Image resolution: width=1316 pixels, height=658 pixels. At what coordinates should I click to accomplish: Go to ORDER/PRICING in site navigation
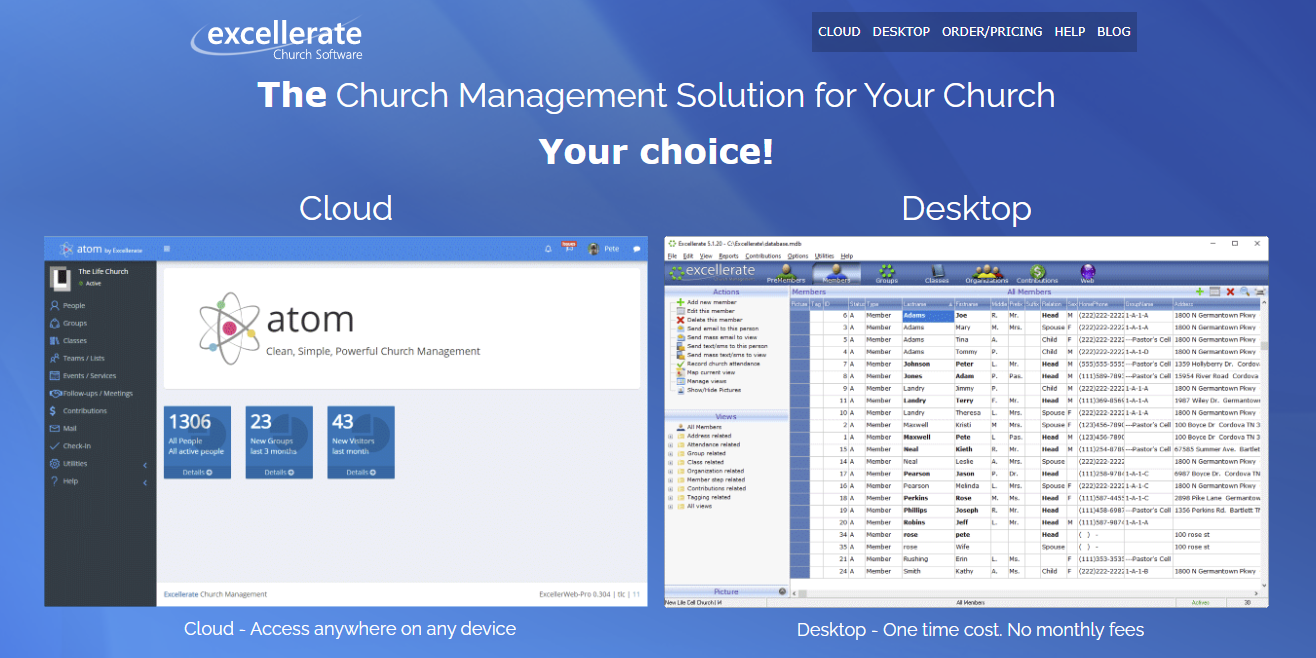(x=992, y=32)
